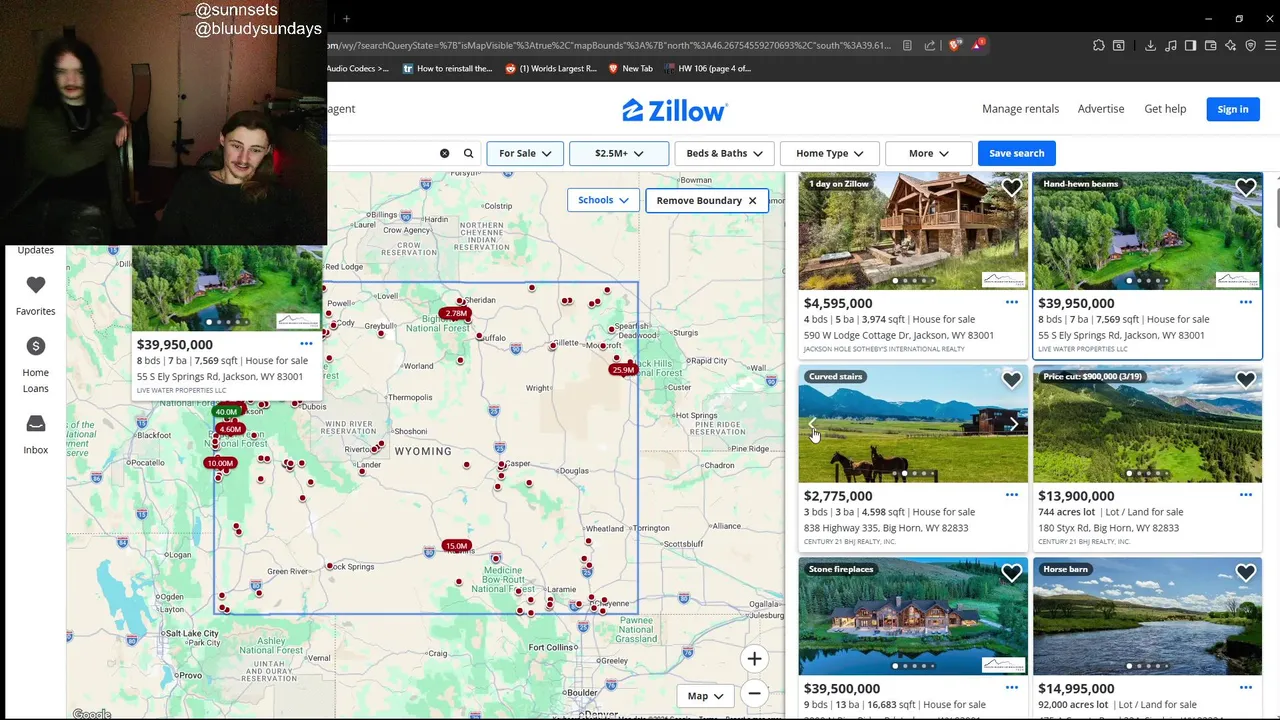This screenshot has height=720, width=1280.
Task: Show next photo on 838 Highway 335 listing
Action: pos(1013,424)
